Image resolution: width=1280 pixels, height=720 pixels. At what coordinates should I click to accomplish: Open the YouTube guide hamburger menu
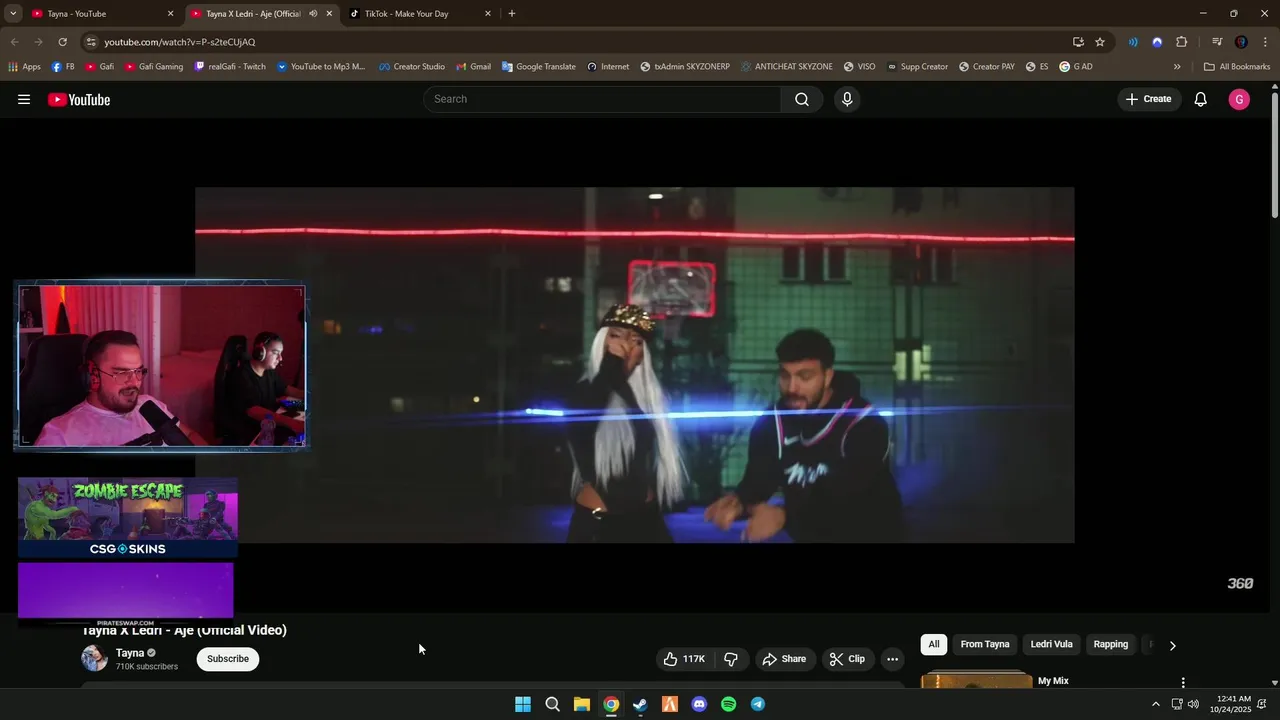click(x=24, y=99)
